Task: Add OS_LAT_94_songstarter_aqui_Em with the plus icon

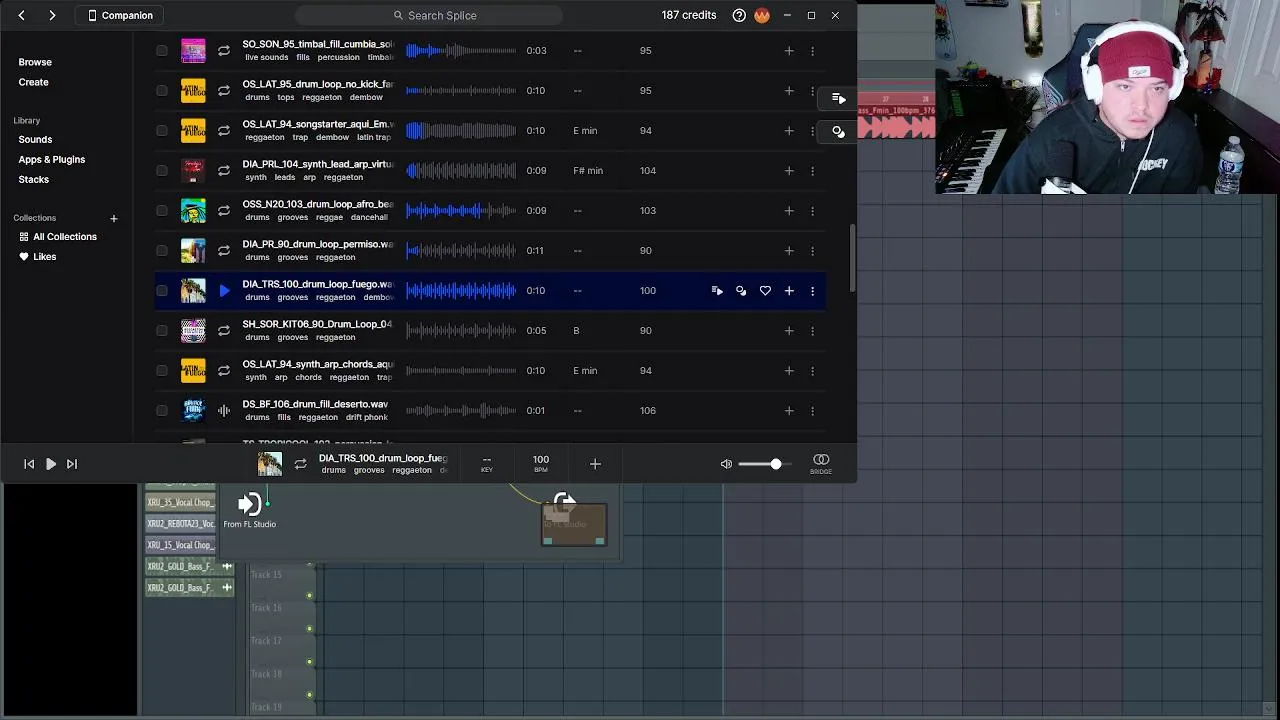Action: (x=789, y=130)
